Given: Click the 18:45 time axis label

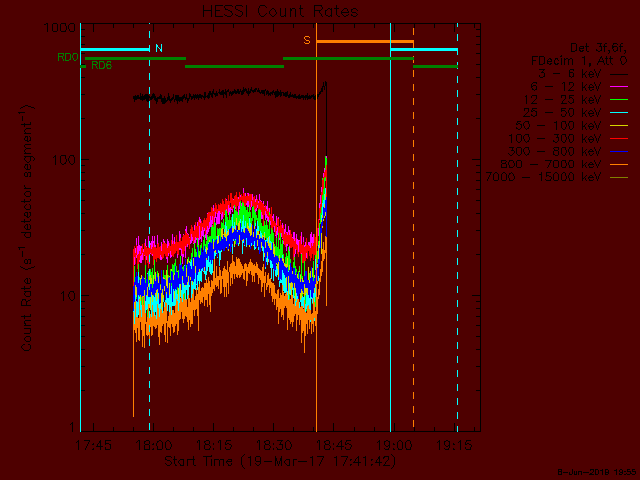Looking at the screenshot, I should click(334, 445).
